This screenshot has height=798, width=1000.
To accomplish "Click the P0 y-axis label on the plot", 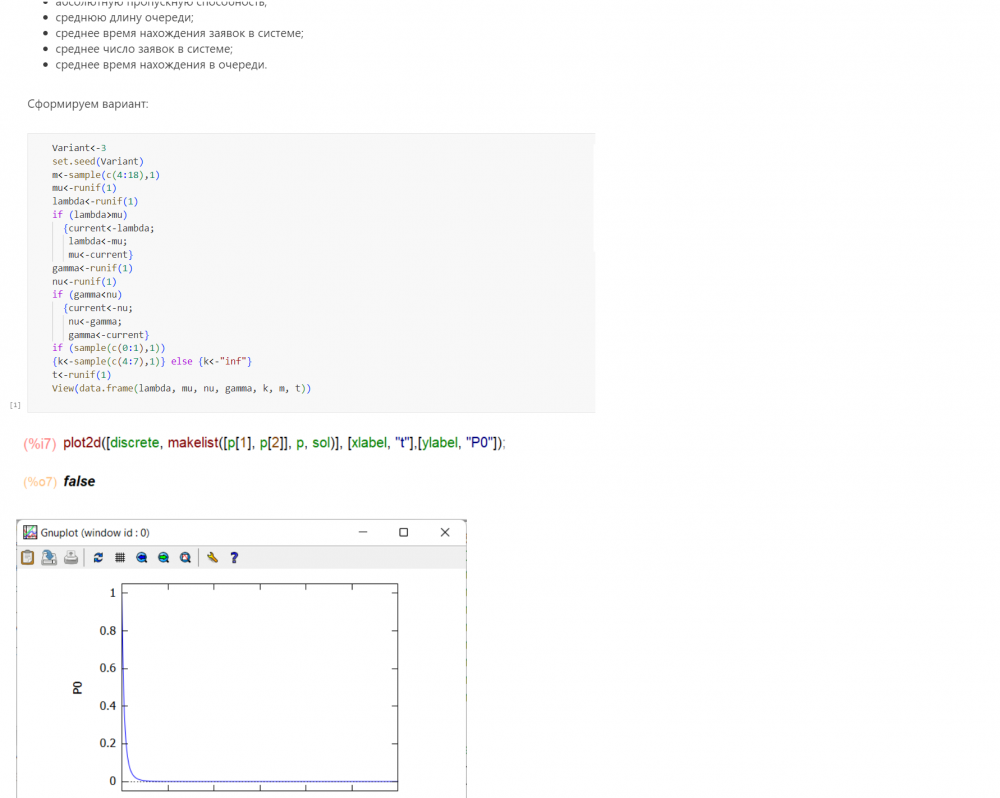I will [78, 687].
